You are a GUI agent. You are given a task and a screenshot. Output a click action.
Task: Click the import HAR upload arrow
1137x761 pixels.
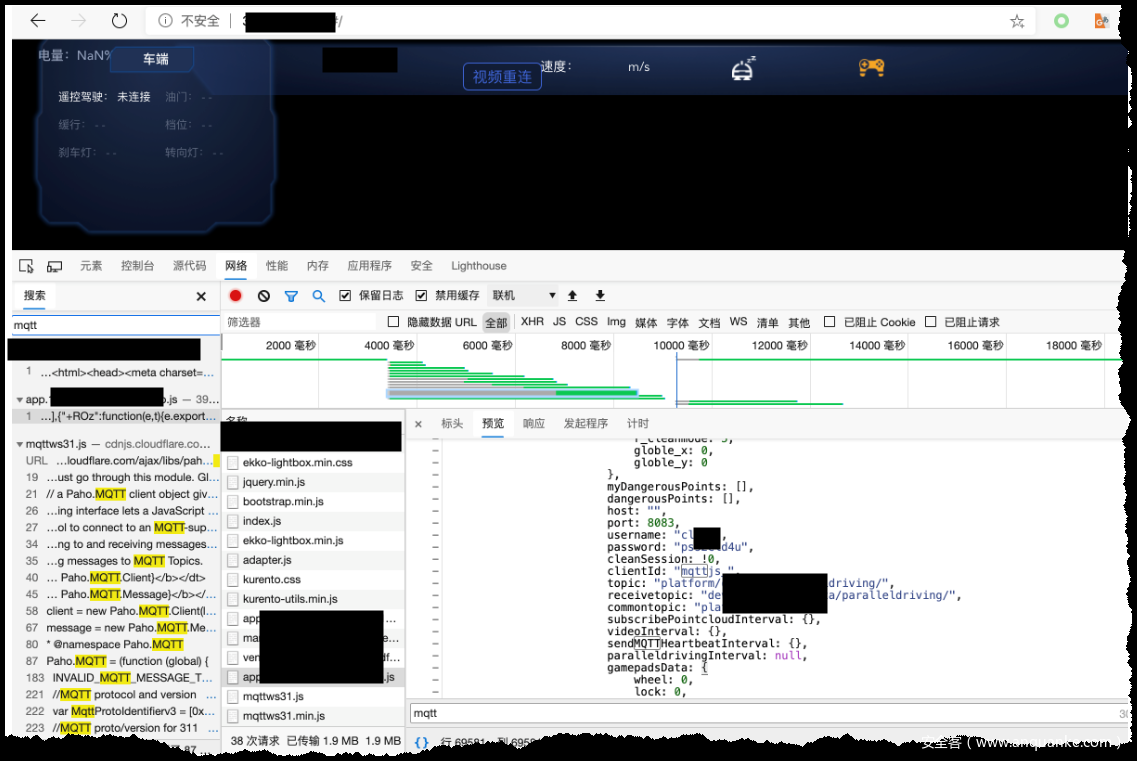(573, 296)
